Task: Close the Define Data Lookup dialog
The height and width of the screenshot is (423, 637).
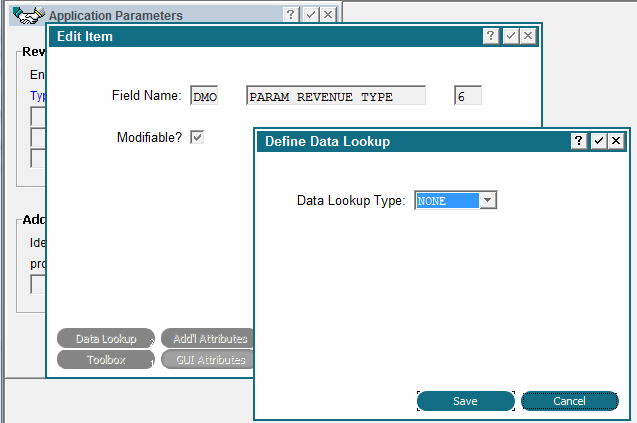Action: pos(616,141)
